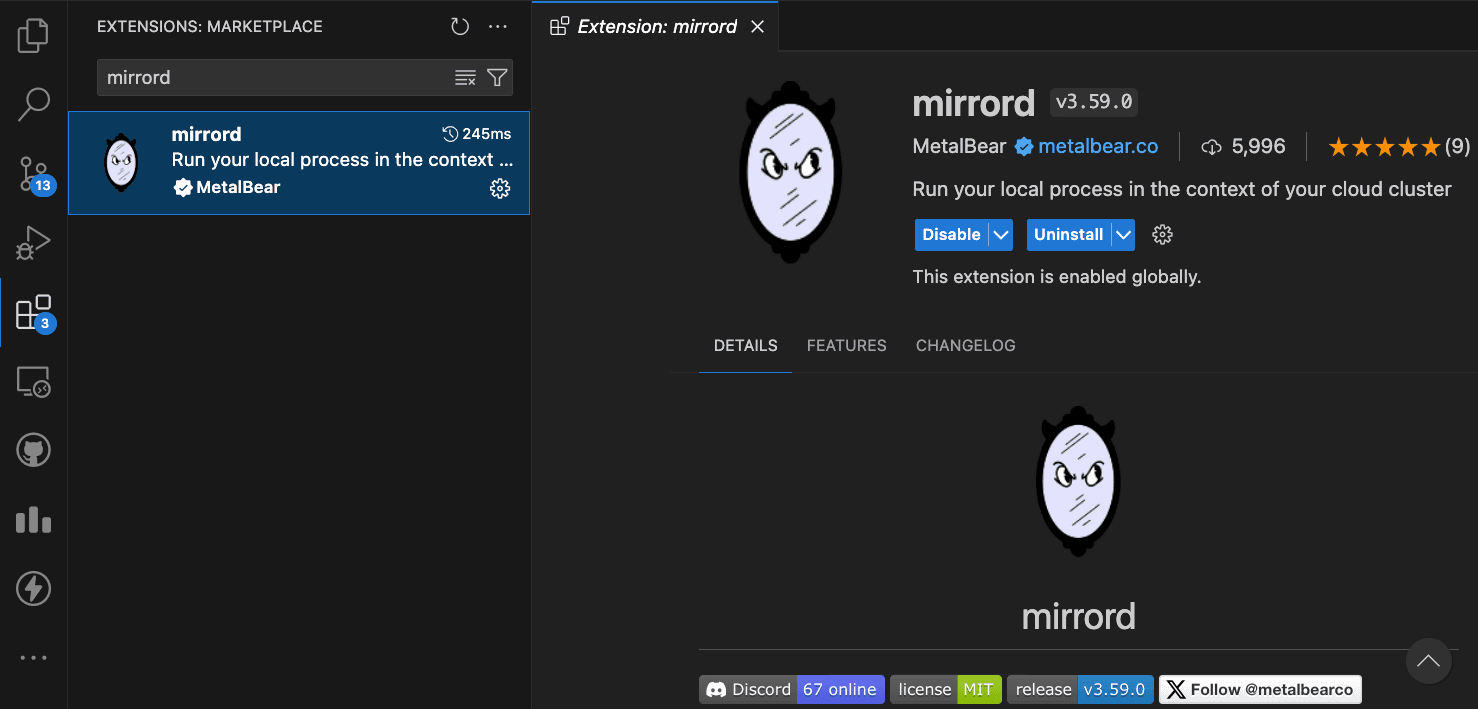Refresh the extensions marketplace list
1478x709 pixels.
point(460,27)
